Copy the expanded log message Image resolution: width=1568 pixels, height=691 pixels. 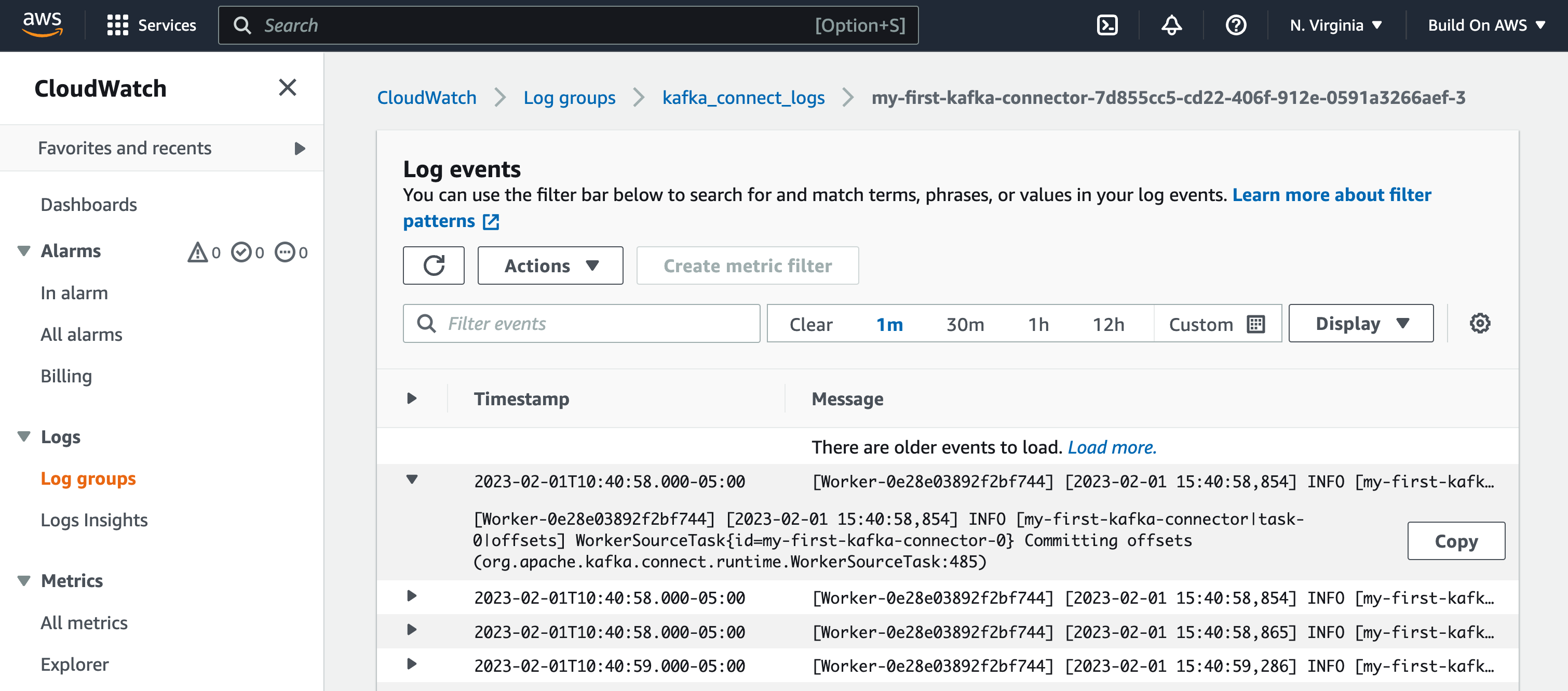(x=1455, y=540)
